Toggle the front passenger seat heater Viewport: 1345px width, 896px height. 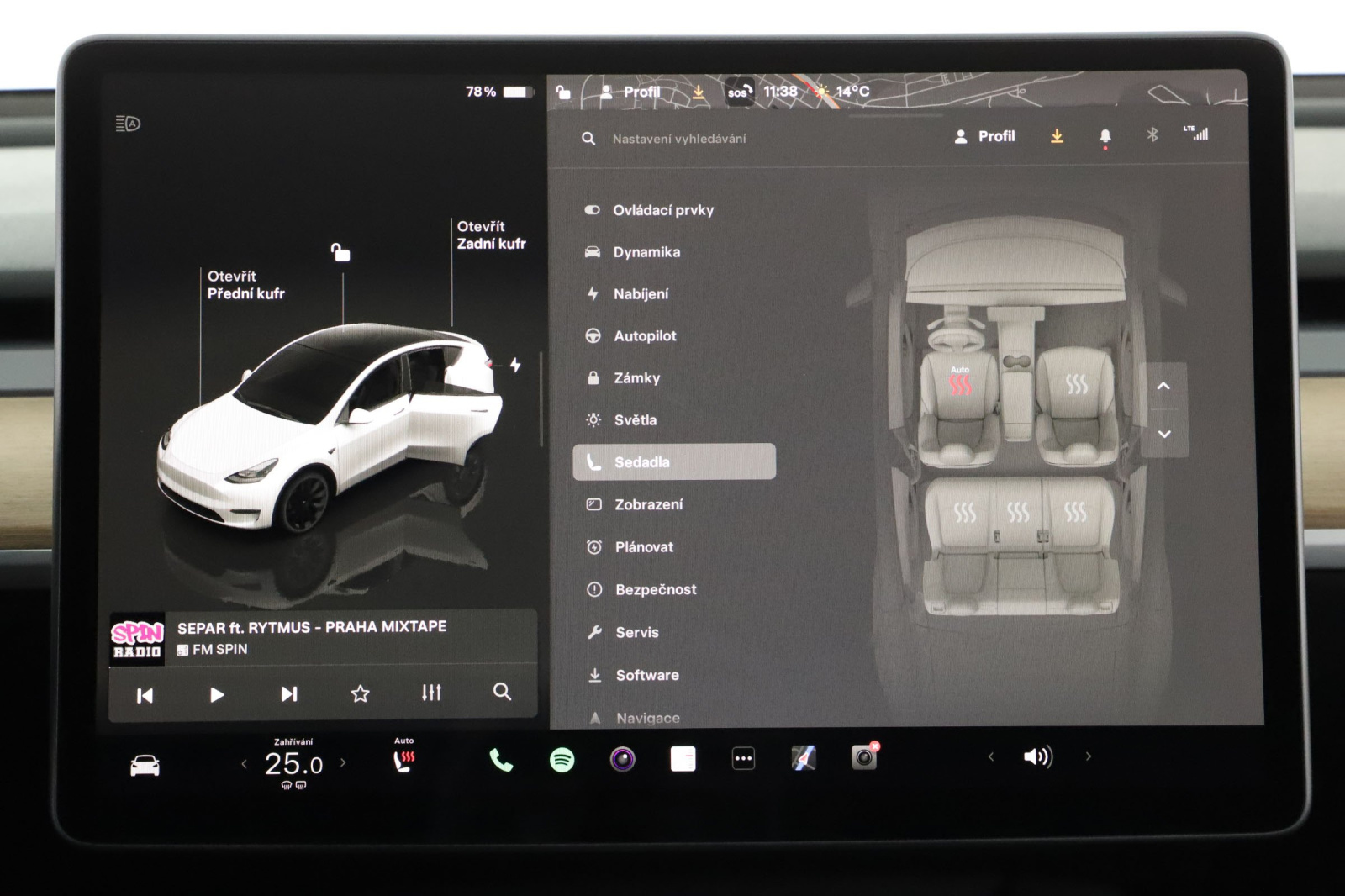(x=1077, y=385)
